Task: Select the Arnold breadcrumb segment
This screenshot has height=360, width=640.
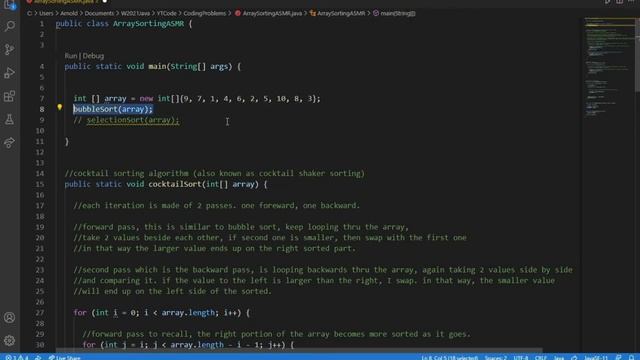Action: pos(69,13)
